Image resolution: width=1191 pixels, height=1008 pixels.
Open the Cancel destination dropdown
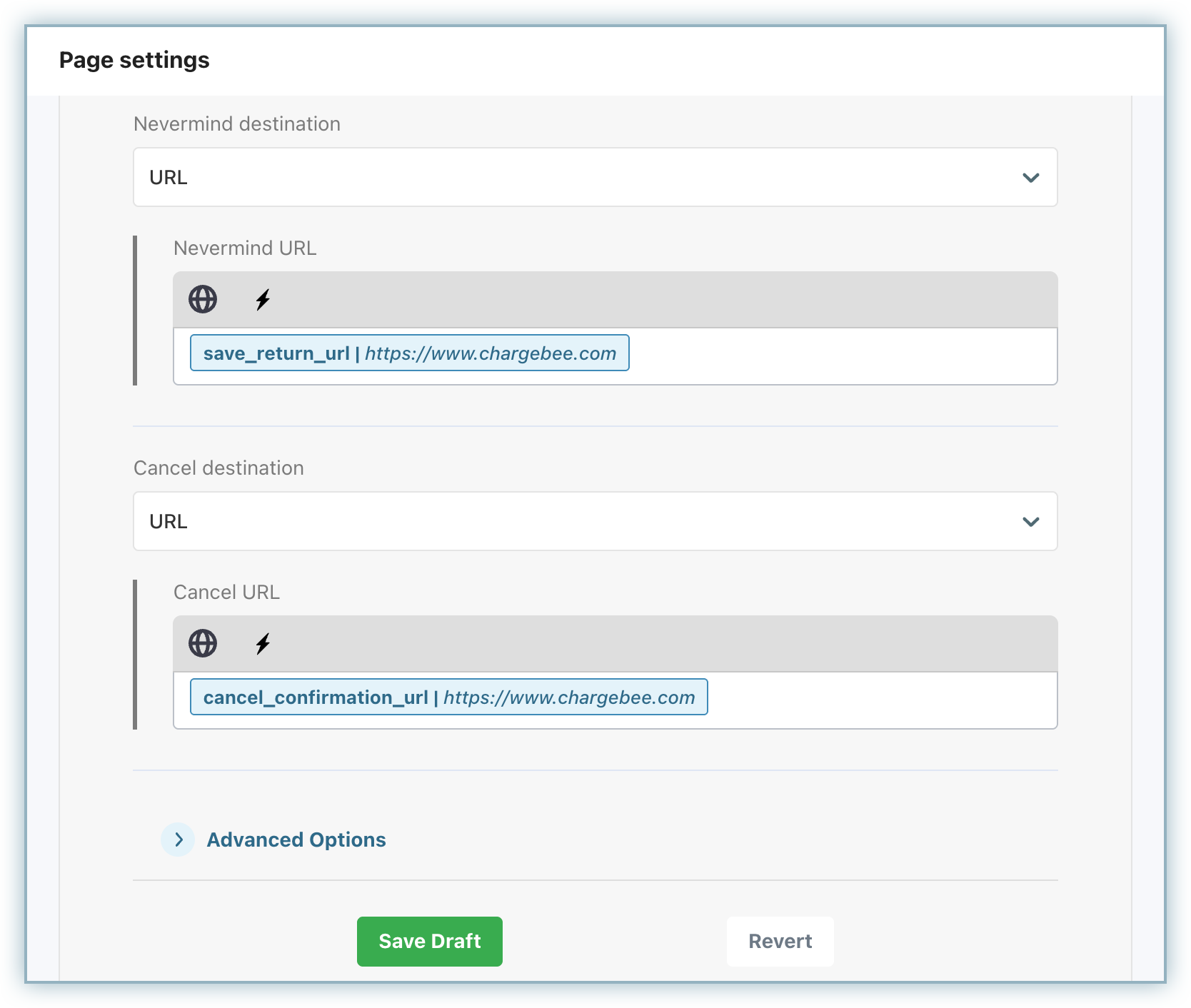(x=571, y=522)
